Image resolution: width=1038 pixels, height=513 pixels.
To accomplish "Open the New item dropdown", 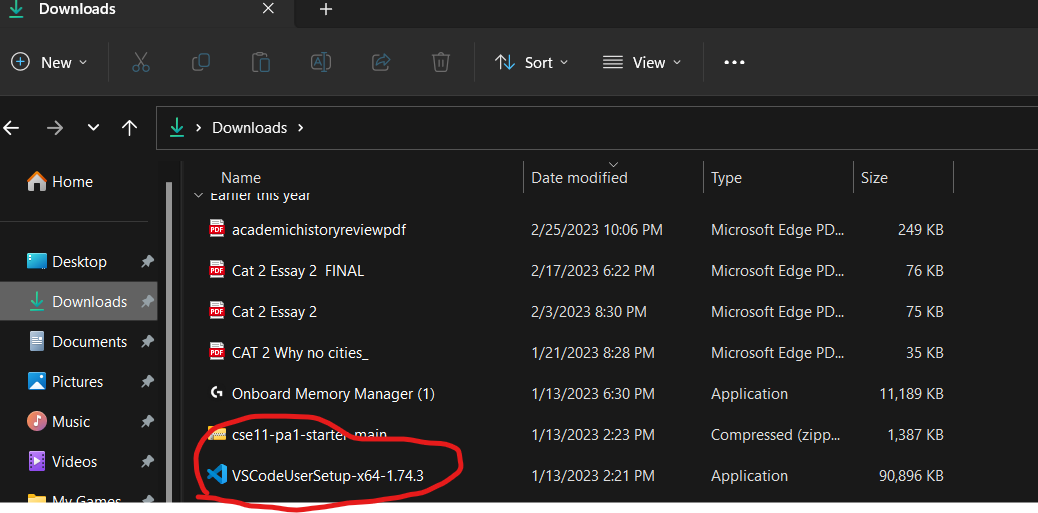I will click(50, 62).
